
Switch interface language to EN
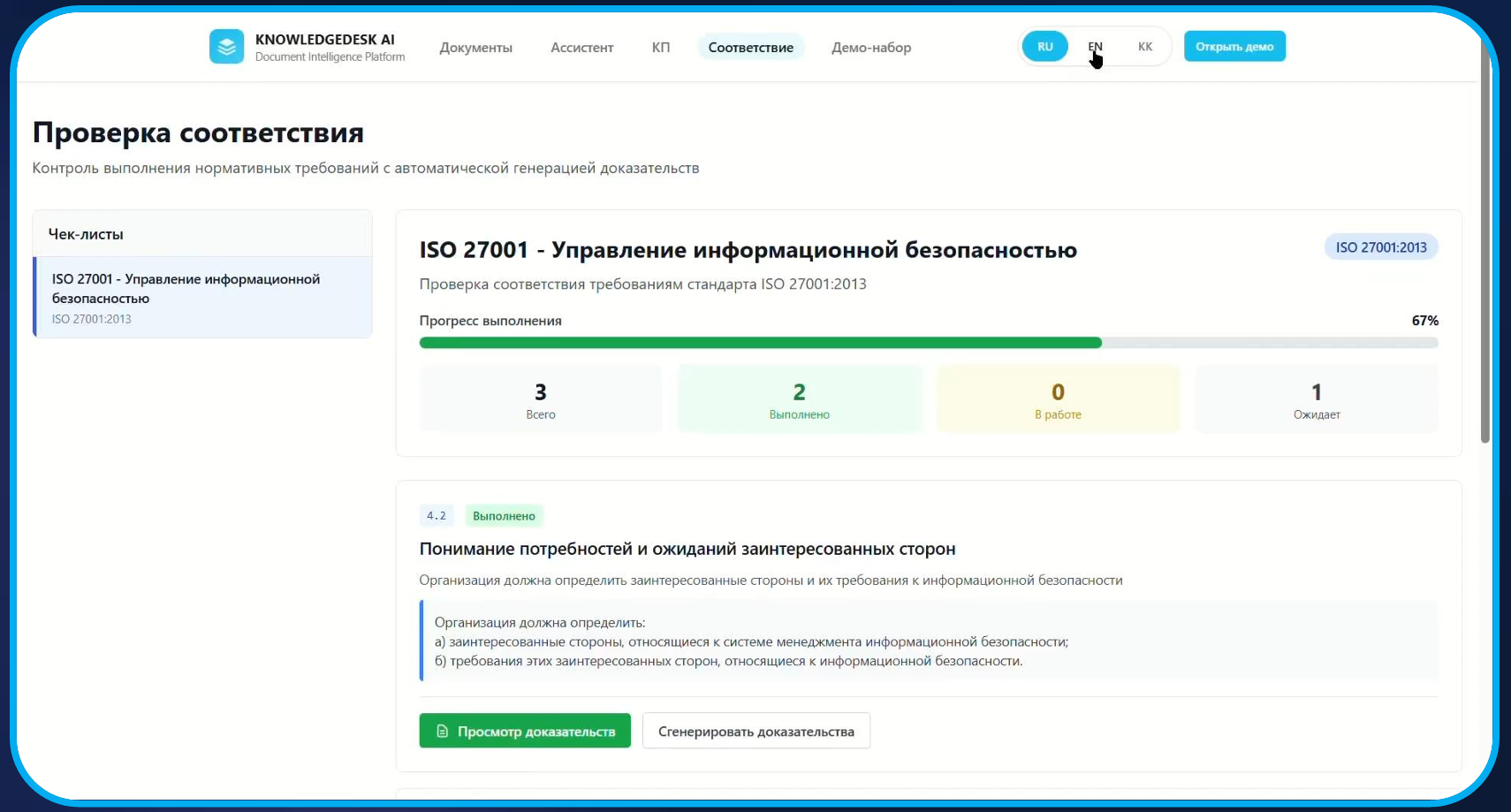1096,45
